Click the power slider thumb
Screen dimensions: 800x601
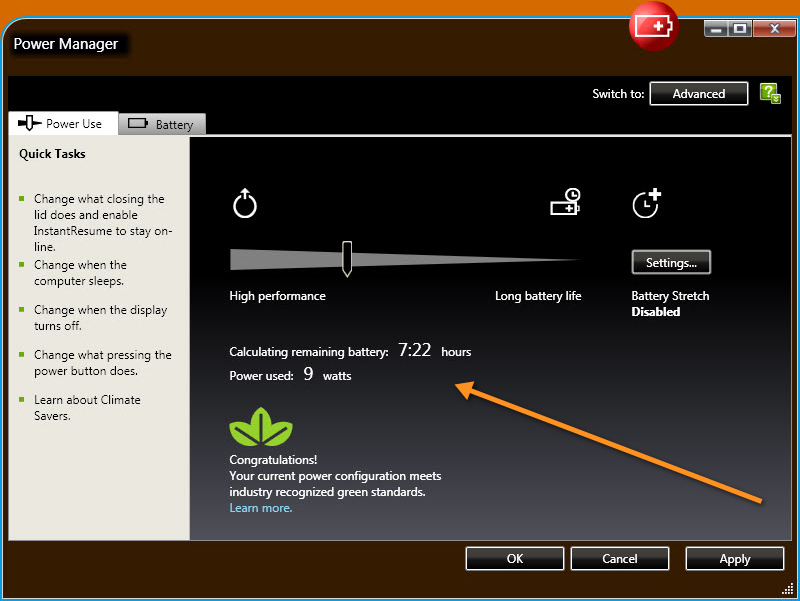pyautogui.click(x=347, y=259)
